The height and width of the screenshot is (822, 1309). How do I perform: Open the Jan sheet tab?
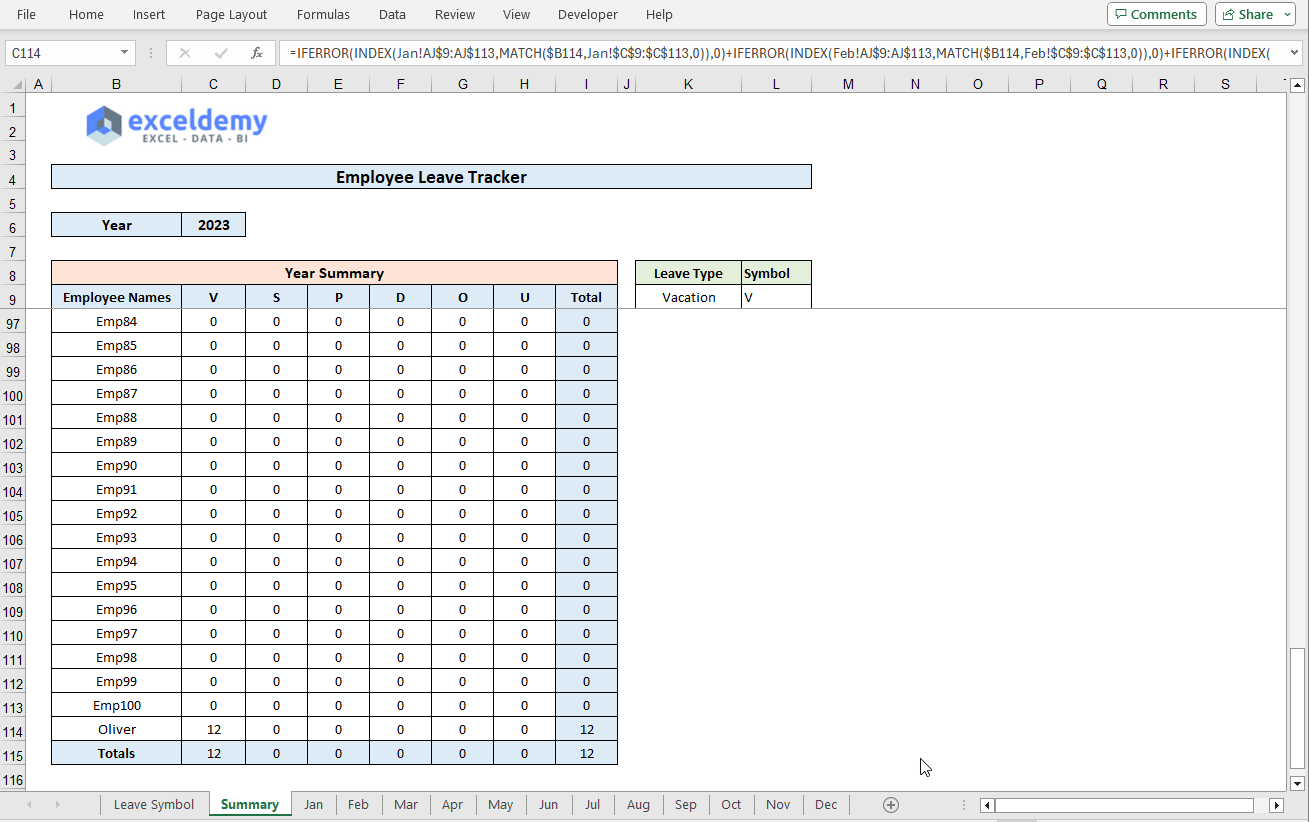314,805
